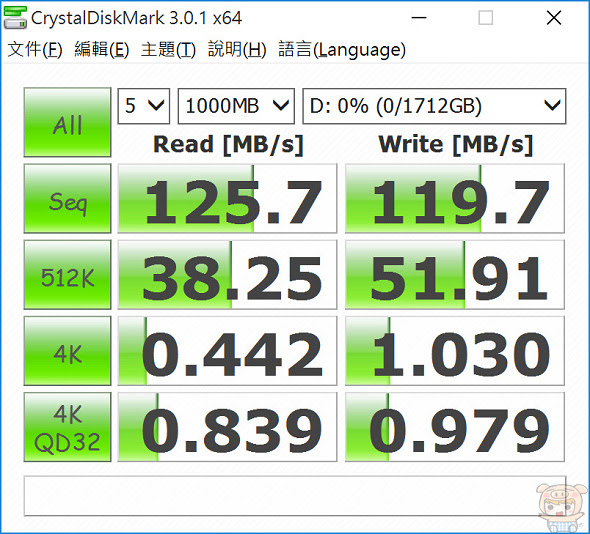Expand the 1000MB test size dropdown

236,106
